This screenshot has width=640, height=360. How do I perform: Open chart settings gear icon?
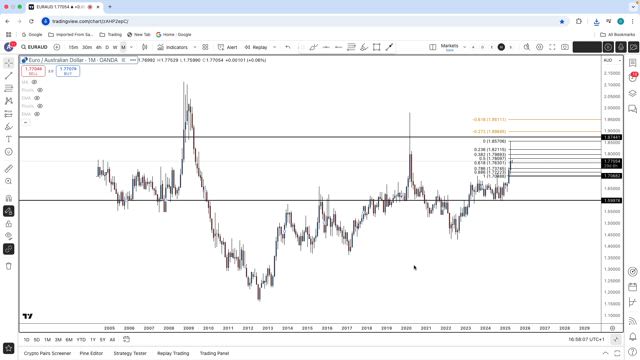point(540,47)
